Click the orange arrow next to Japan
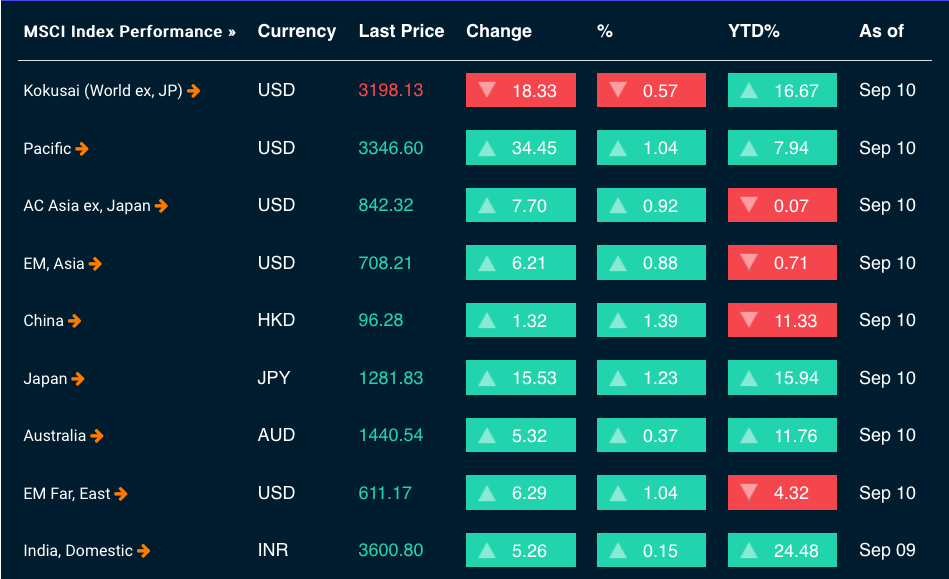This screenshot has width=949, height=579. [x=78, y=379]
